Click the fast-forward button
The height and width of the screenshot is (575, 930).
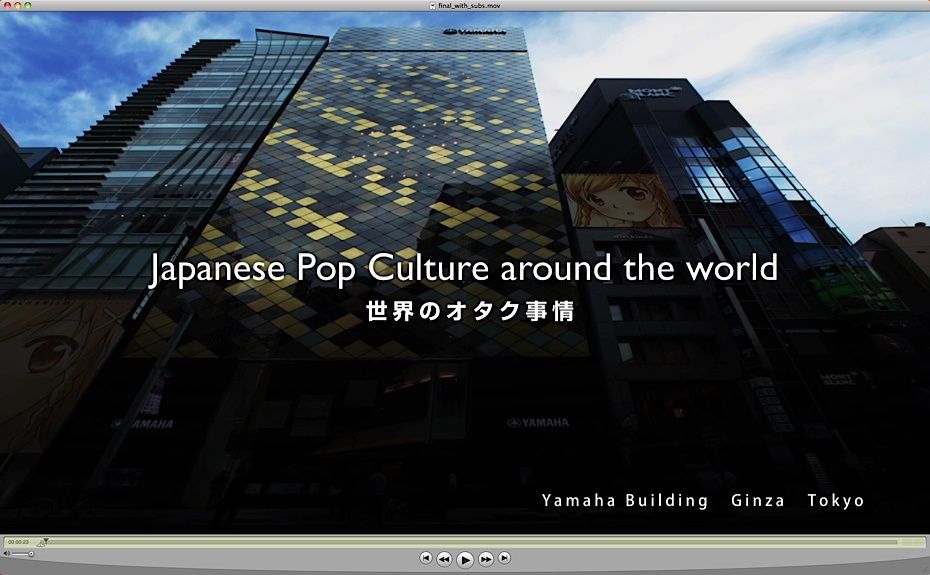(486, 558)
